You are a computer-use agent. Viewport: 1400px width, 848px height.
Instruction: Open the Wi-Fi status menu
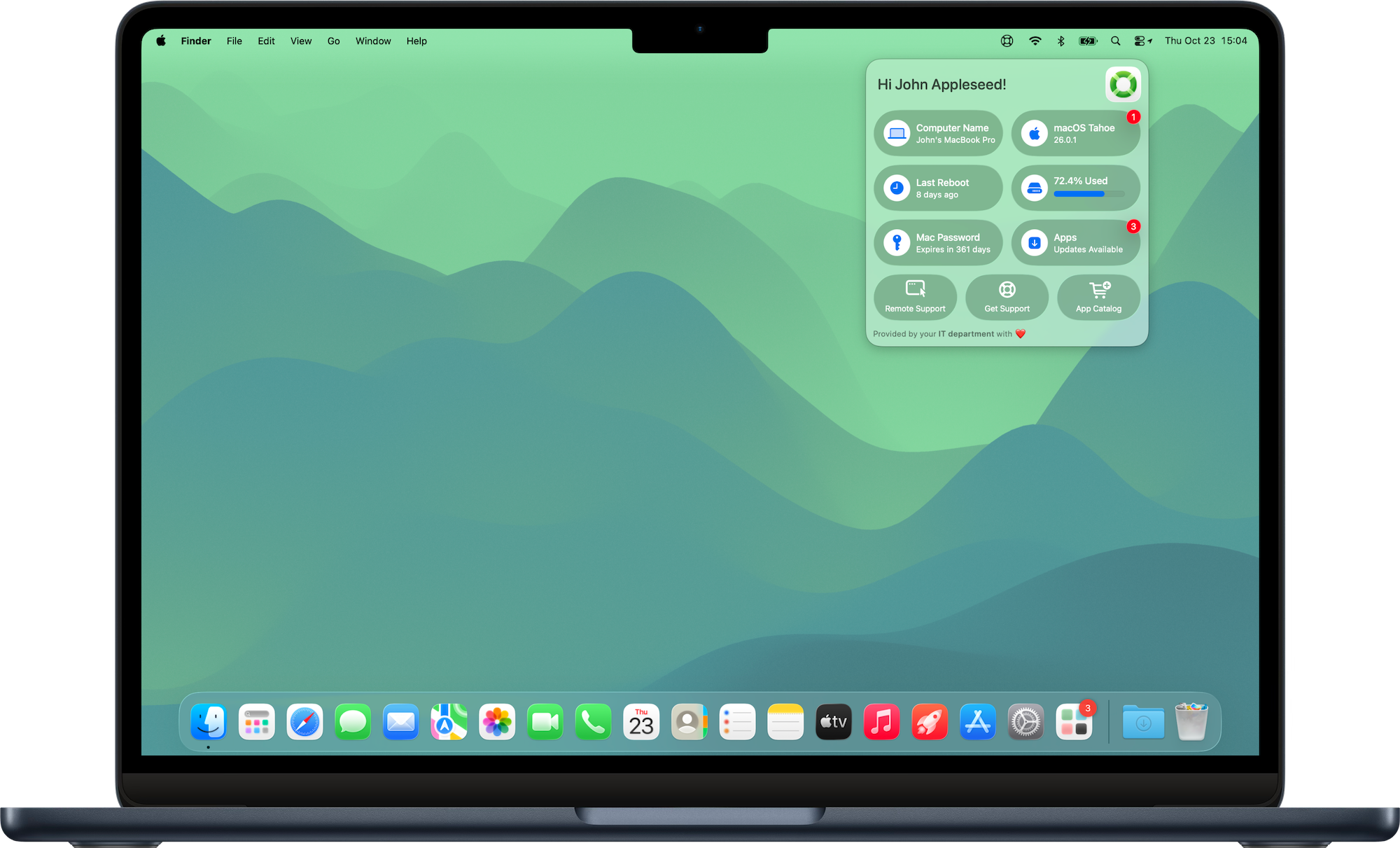click(1035, 41)
